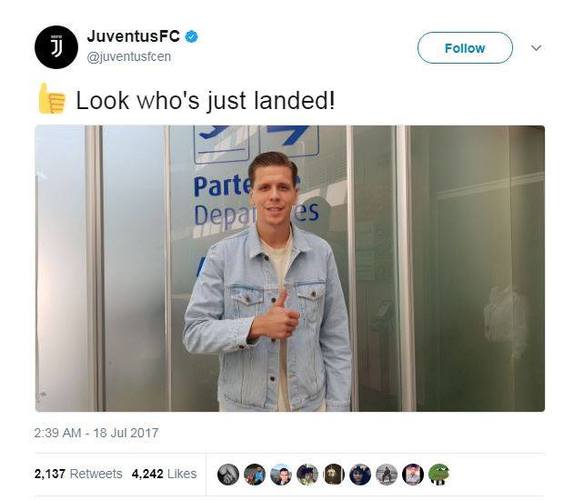Open the seventh liker avatar
This screenshot has height=500, width=574.
(x=386, y=474)
